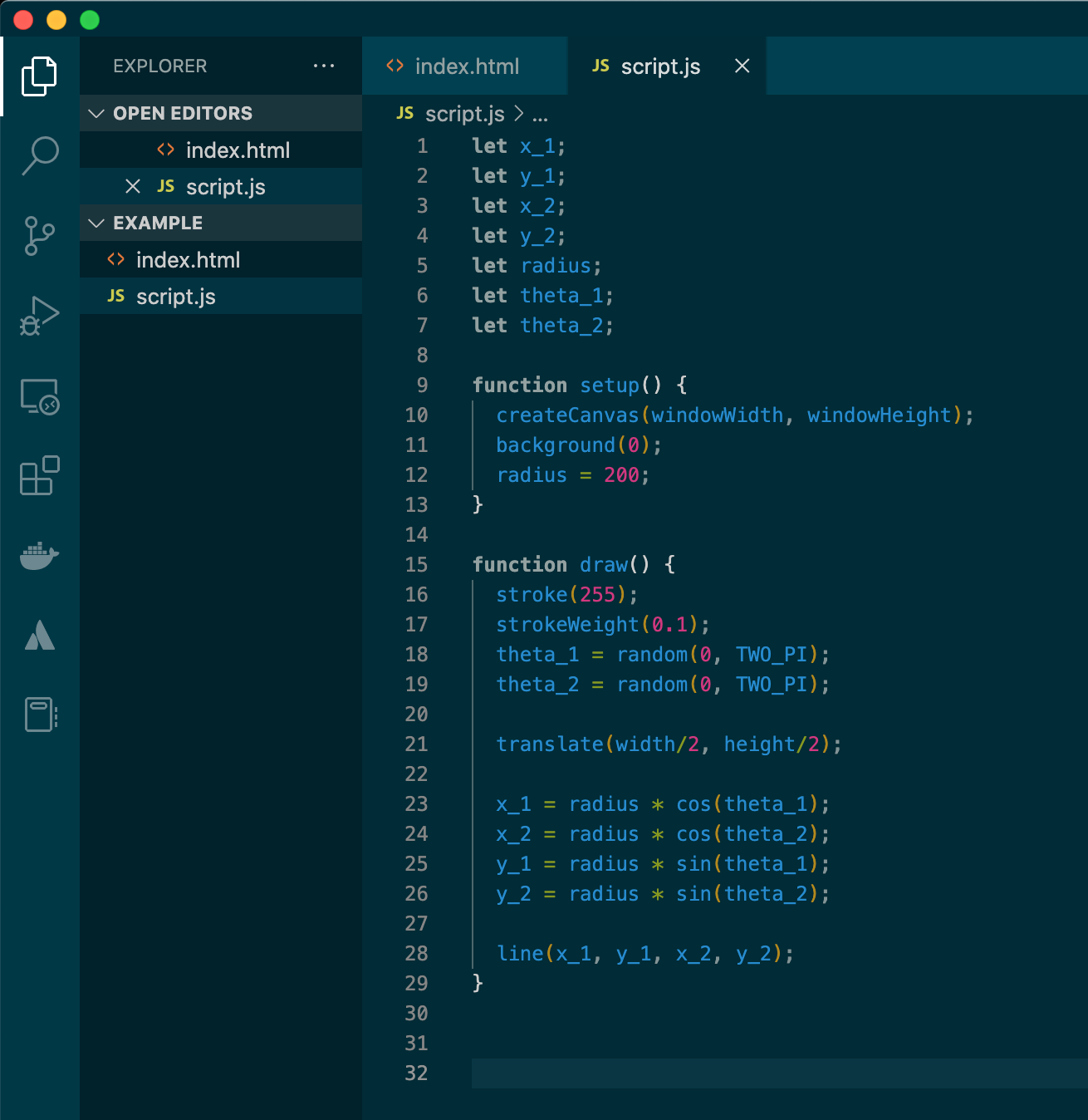Open the Remote Explorer view

[39, 396]
